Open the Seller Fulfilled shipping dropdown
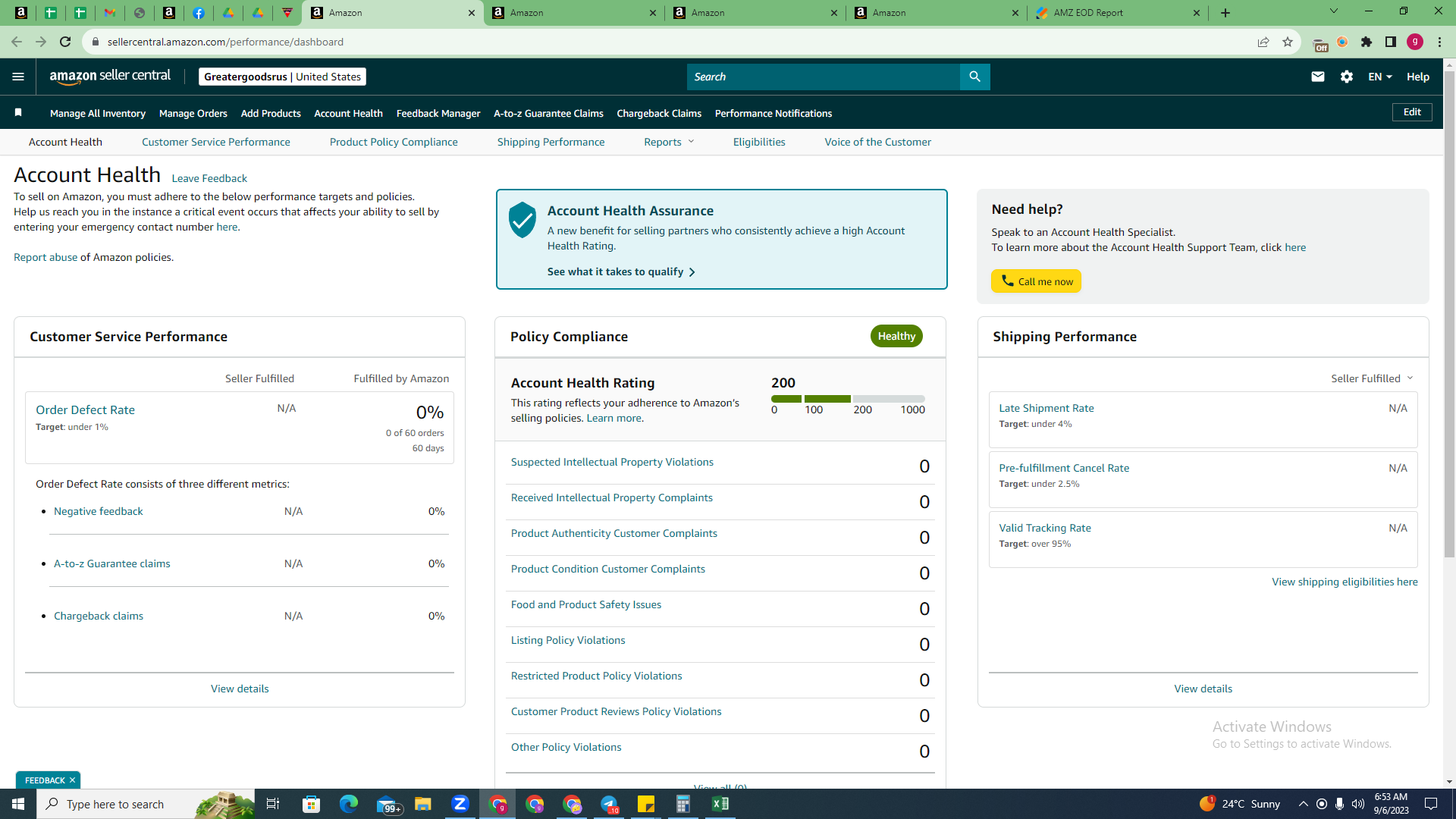Viewport: 1456px width, 819px height. coord(1372,378)
